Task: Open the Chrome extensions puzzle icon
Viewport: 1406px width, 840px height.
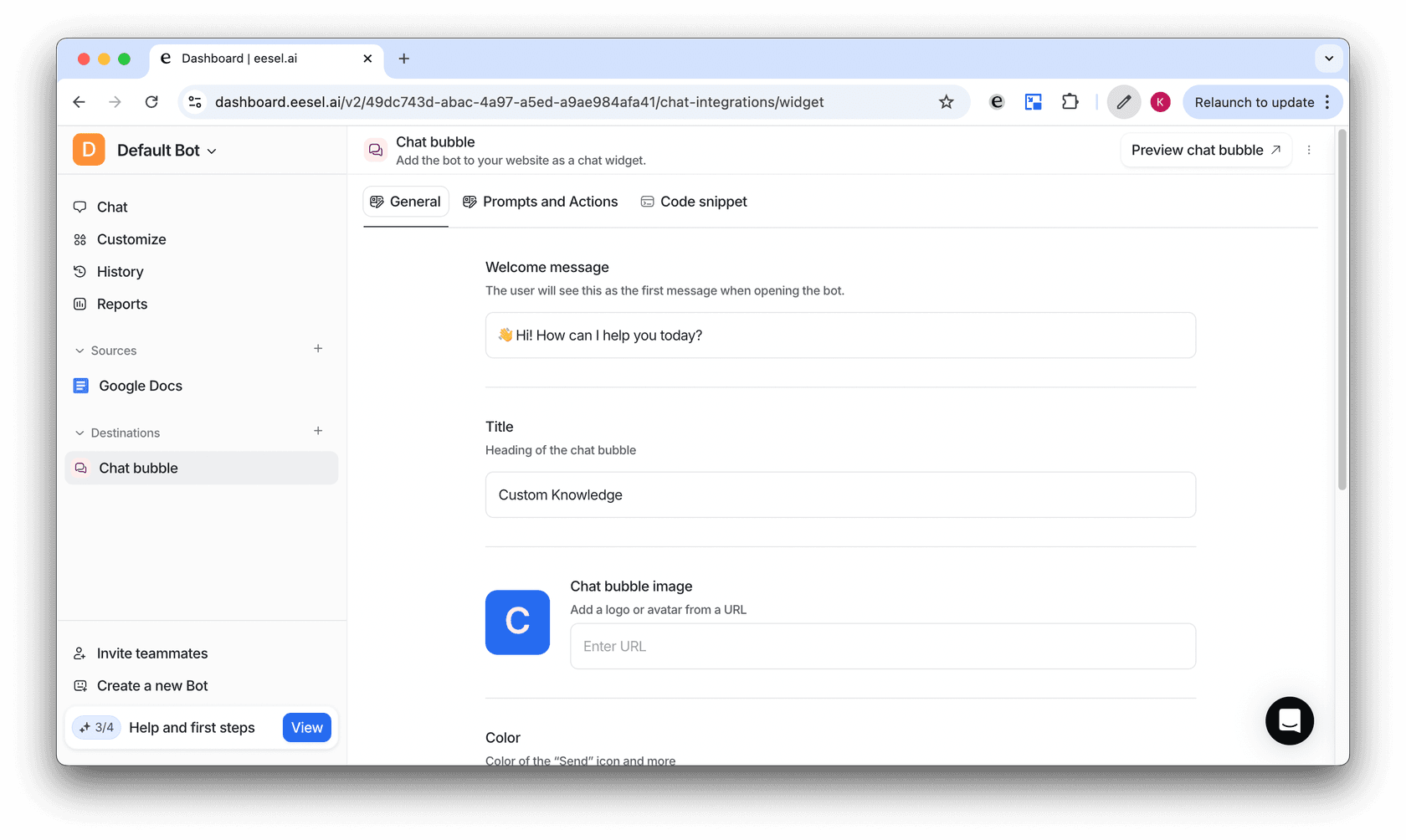Action: (x=1070, y=102)
